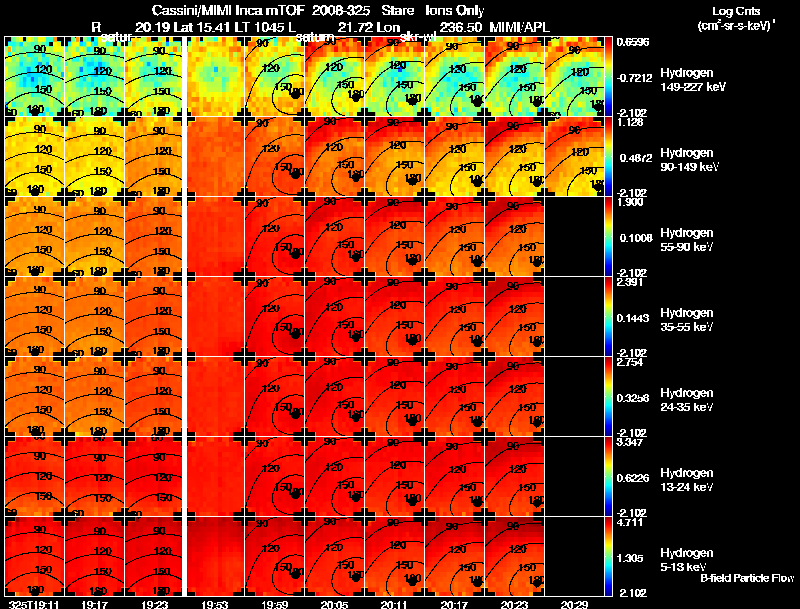
Task: Click the 19:59 time label
Action: click(x=274, y=604)
